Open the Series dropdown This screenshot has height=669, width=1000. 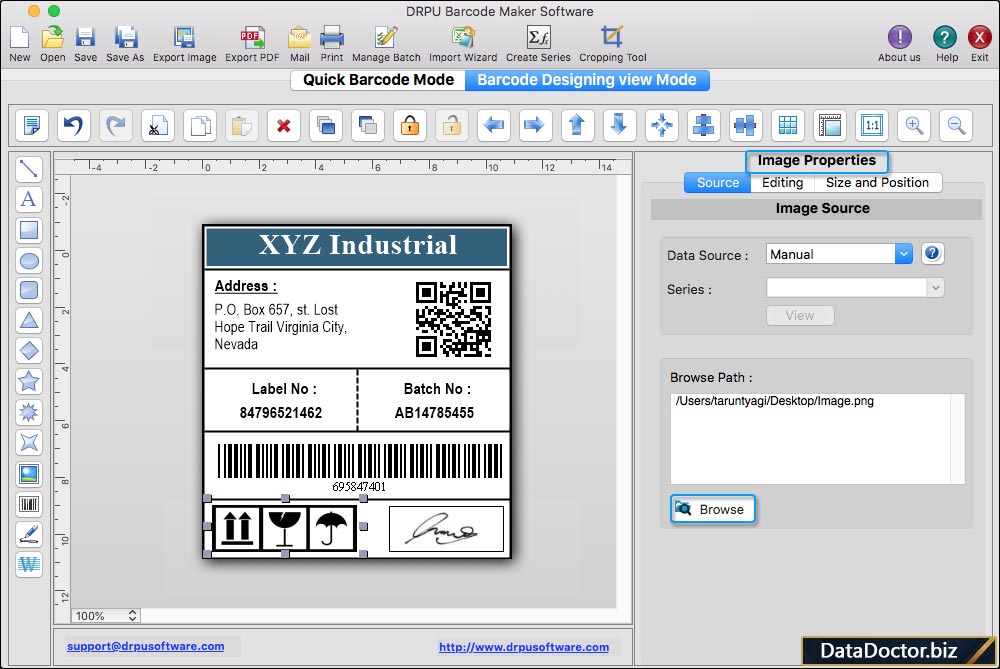tap(855, 288)
